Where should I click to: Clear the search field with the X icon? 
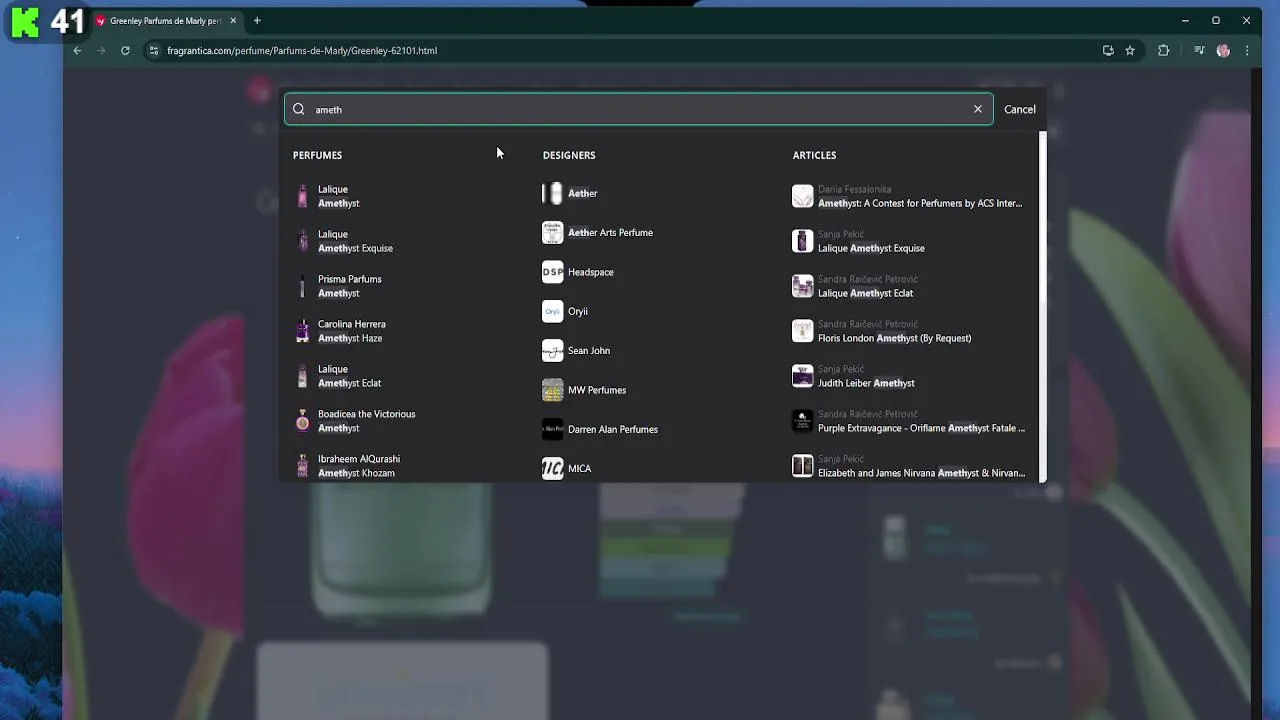[x=978, y=109]
